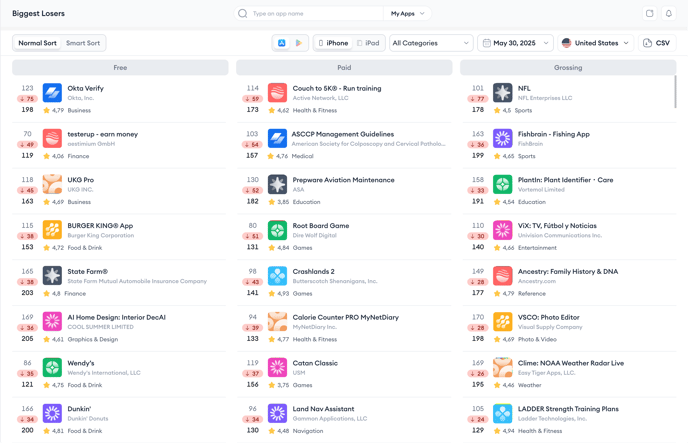This screenshot has height=443, width=688.
Task: Click ASCCP Management Guidelines app icon
Action: tap(277, 139)
